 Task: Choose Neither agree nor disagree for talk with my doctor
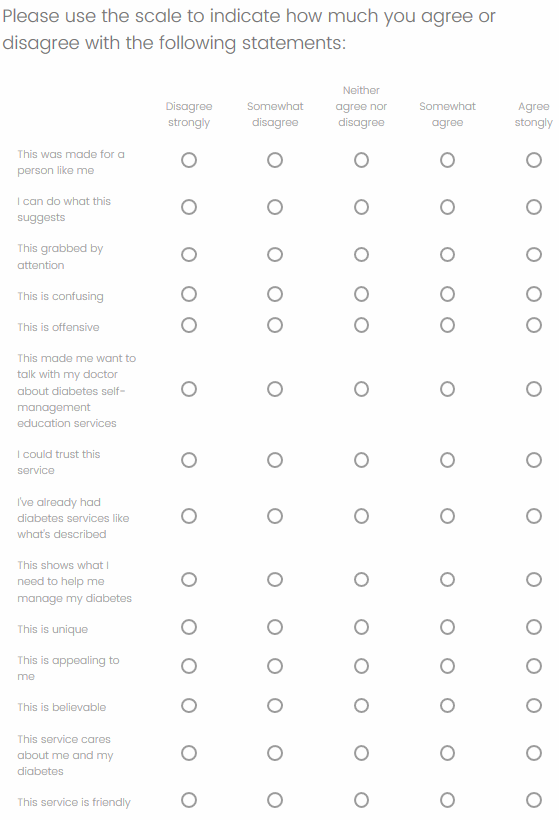[361, 389]
